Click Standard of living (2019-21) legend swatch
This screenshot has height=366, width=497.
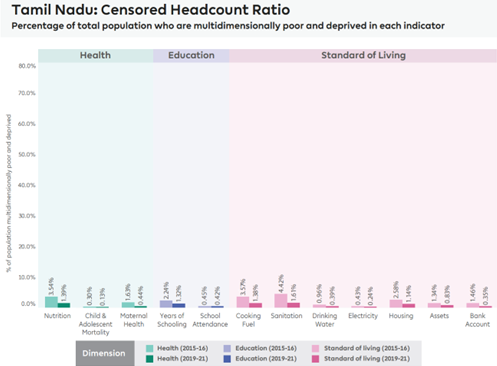pos(315,359)
